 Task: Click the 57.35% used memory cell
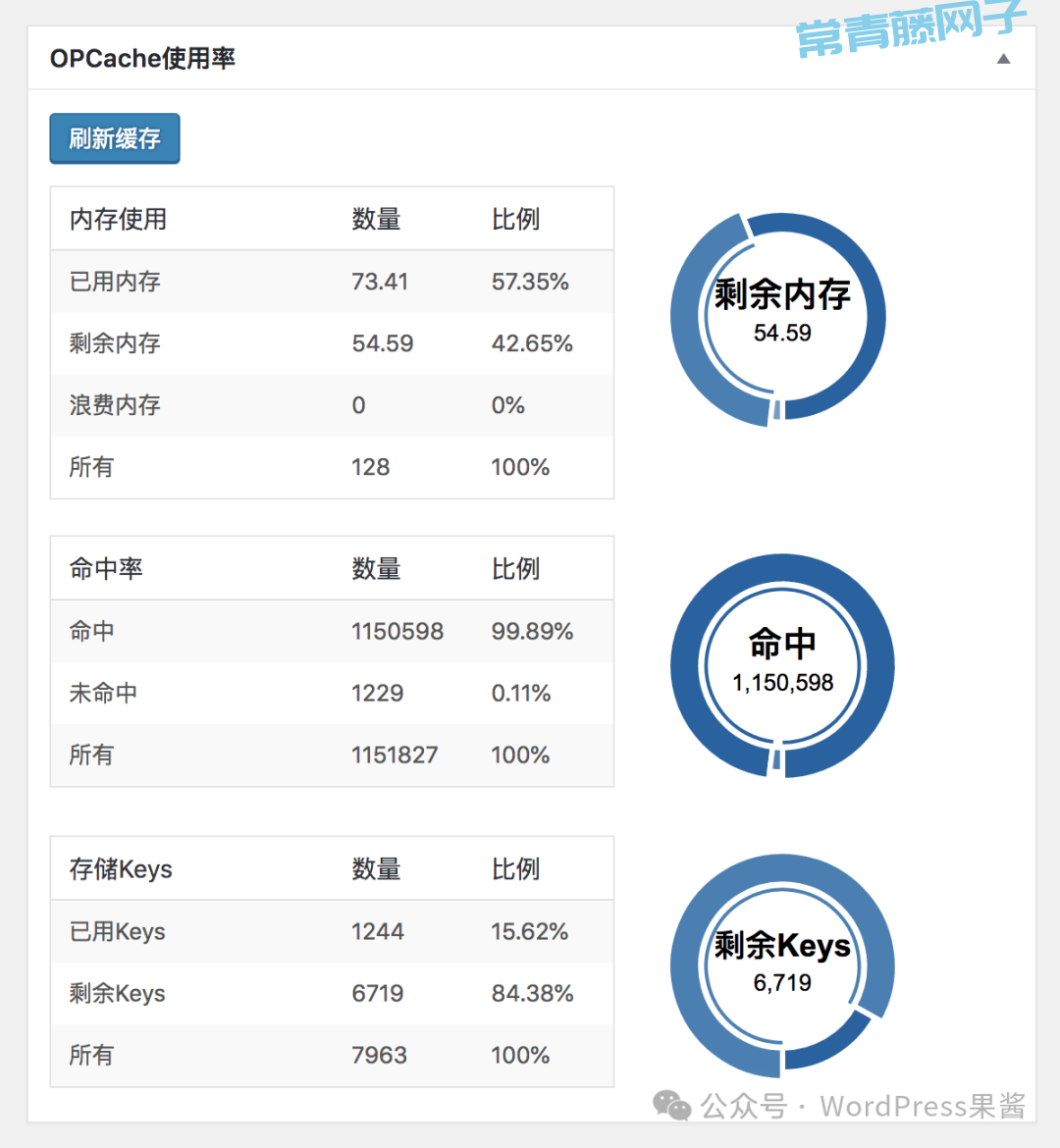(530, 282)
